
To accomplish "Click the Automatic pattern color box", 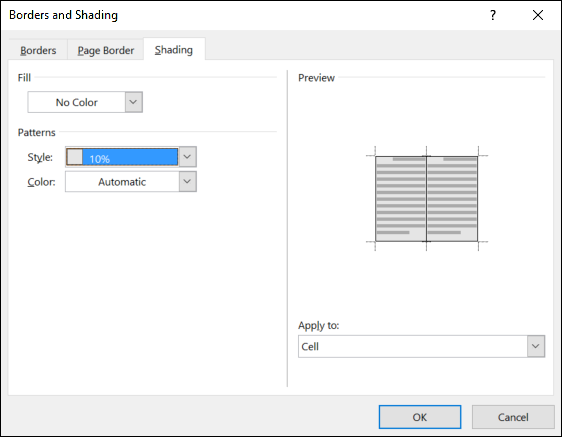I will tap(122, 181).
